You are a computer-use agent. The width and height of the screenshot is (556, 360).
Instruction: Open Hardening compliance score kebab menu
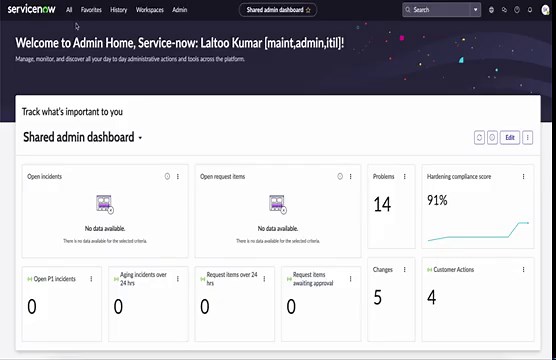click(523, 176)
